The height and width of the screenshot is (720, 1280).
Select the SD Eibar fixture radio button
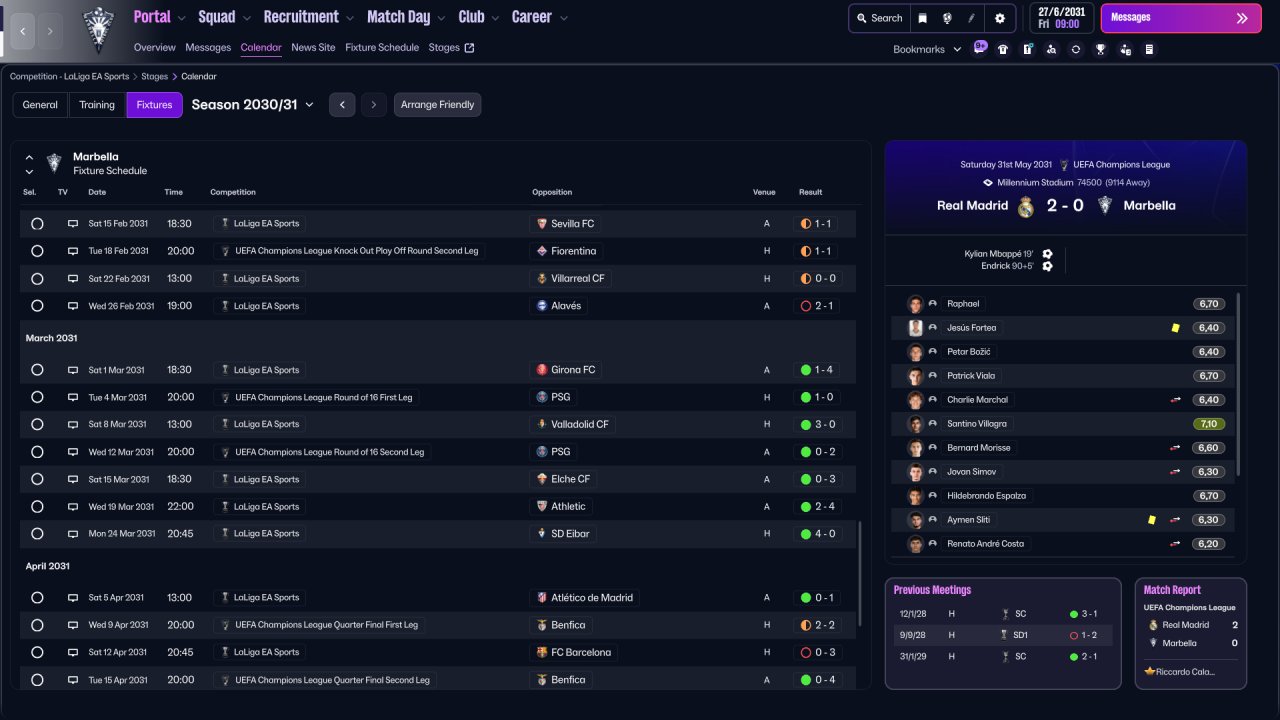tap(37, 534)
